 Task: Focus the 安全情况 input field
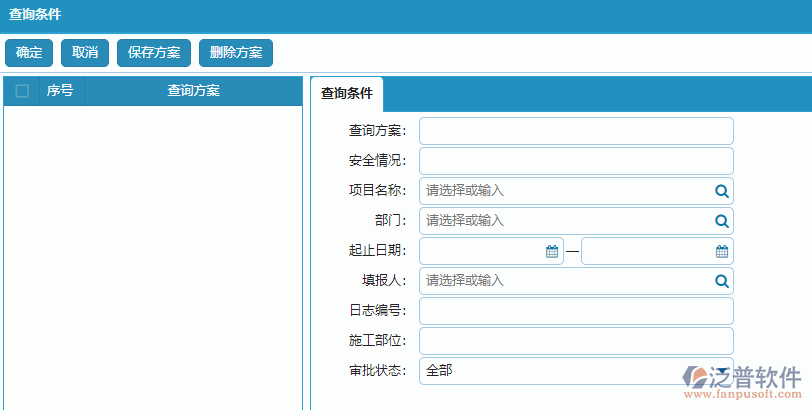tap(576, 161)
